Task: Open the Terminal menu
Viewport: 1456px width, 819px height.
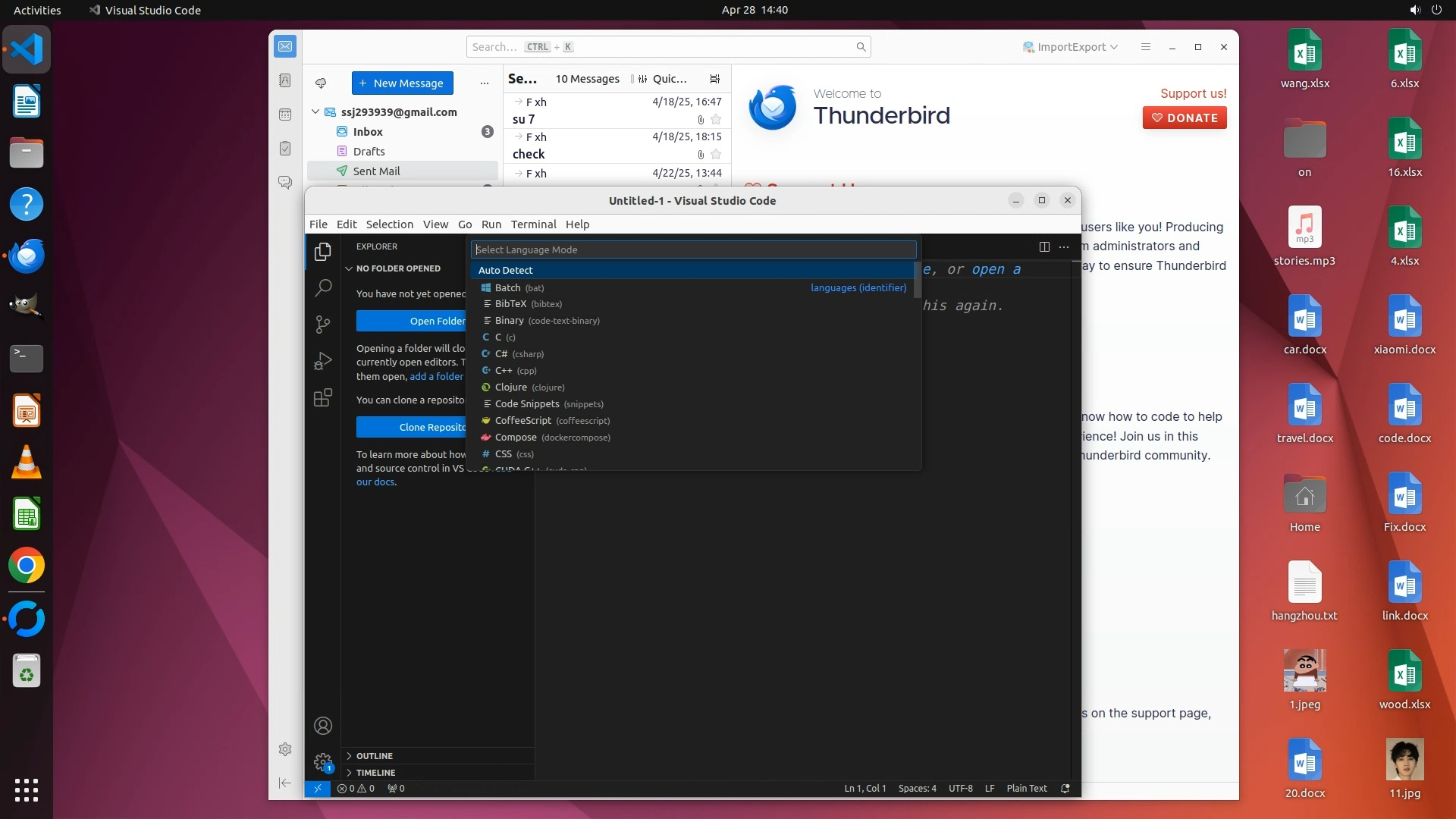Action: click(533, 224)
